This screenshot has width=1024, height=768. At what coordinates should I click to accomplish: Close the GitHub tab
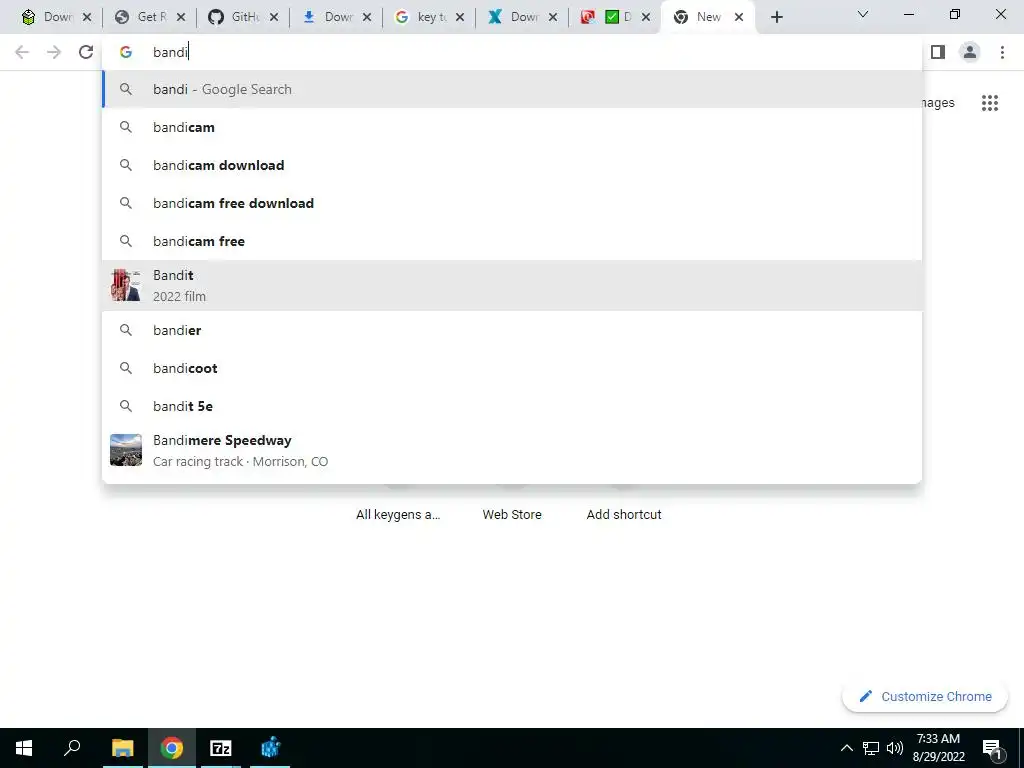coord(274,17)
